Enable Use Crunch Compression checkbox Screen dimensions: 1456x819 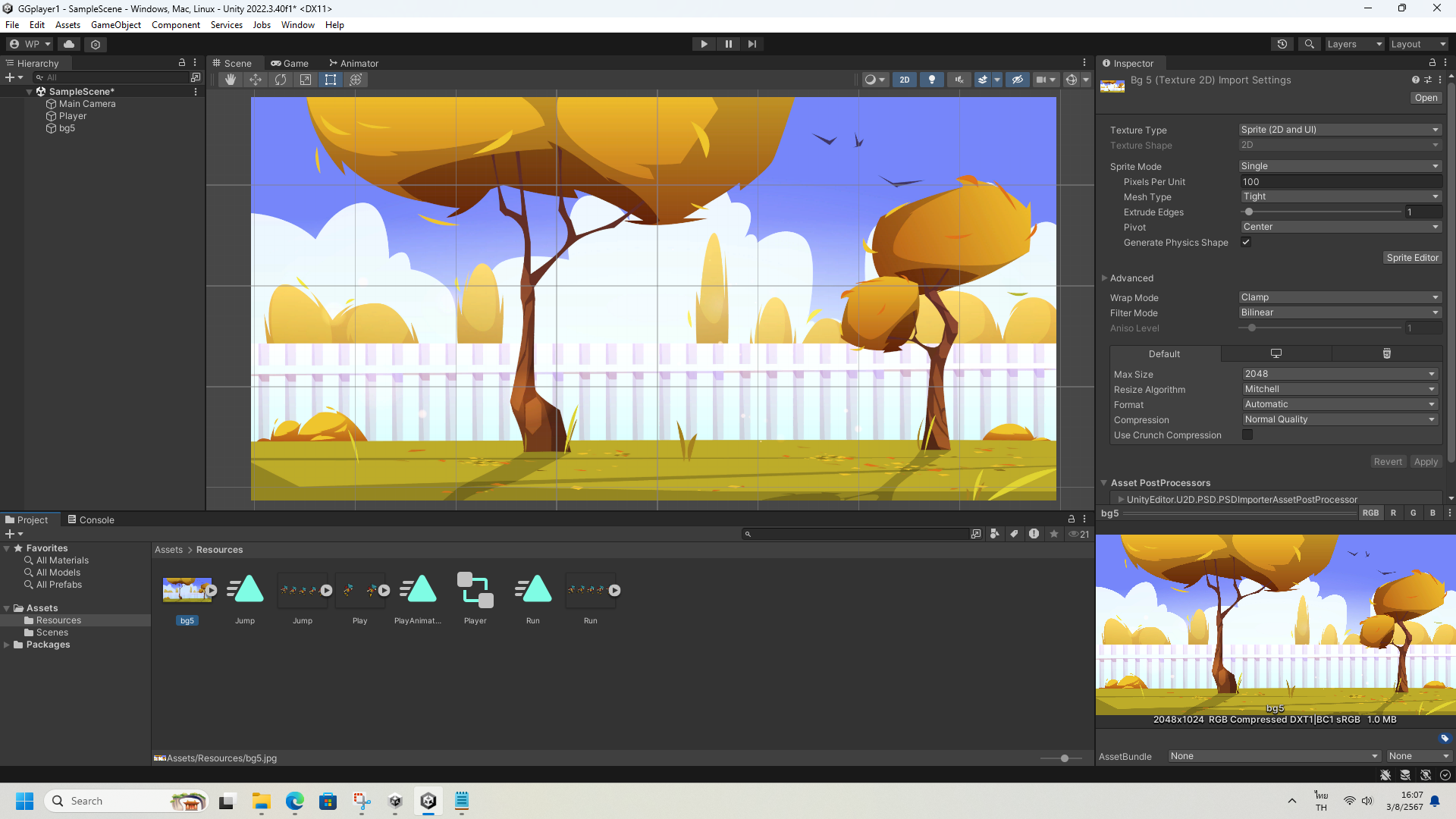pos(1247,435)
